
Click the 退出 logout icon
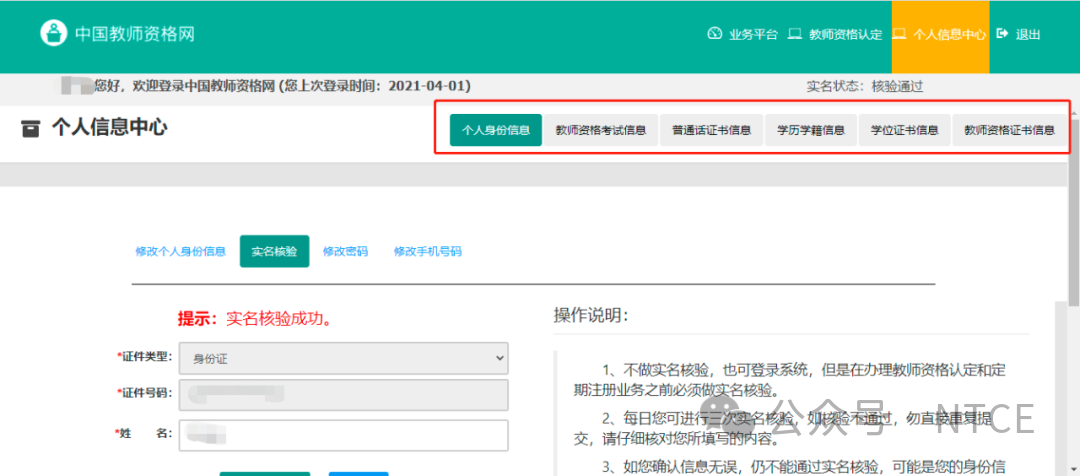click(x=1002, y=33)
